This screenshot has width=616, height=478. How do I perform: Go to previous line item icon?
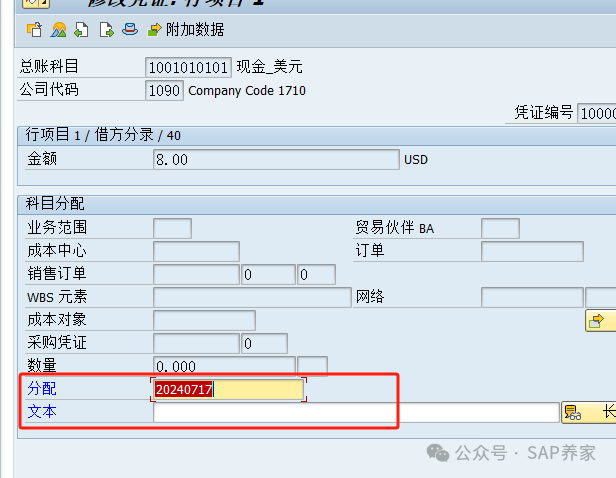click(x=81, y=30)
